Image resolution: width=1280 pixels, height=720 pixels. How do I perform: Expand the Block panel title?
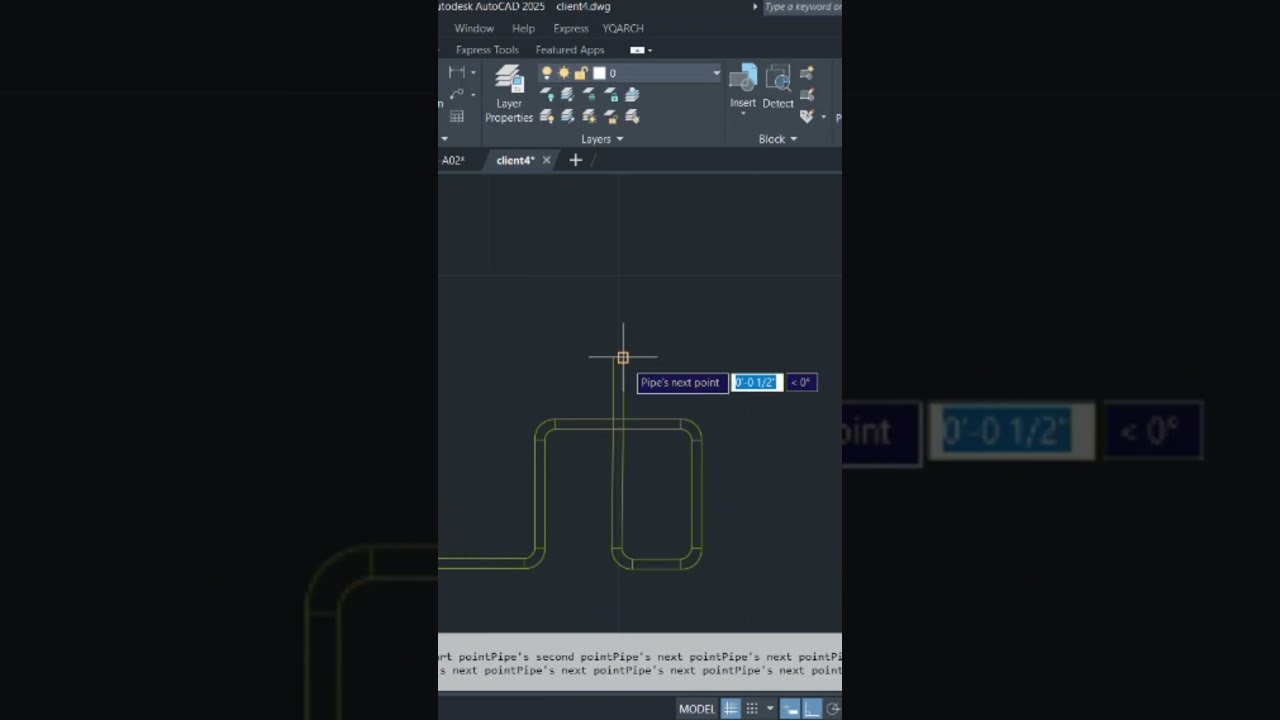pyautogui.click(x=777, y=139)
